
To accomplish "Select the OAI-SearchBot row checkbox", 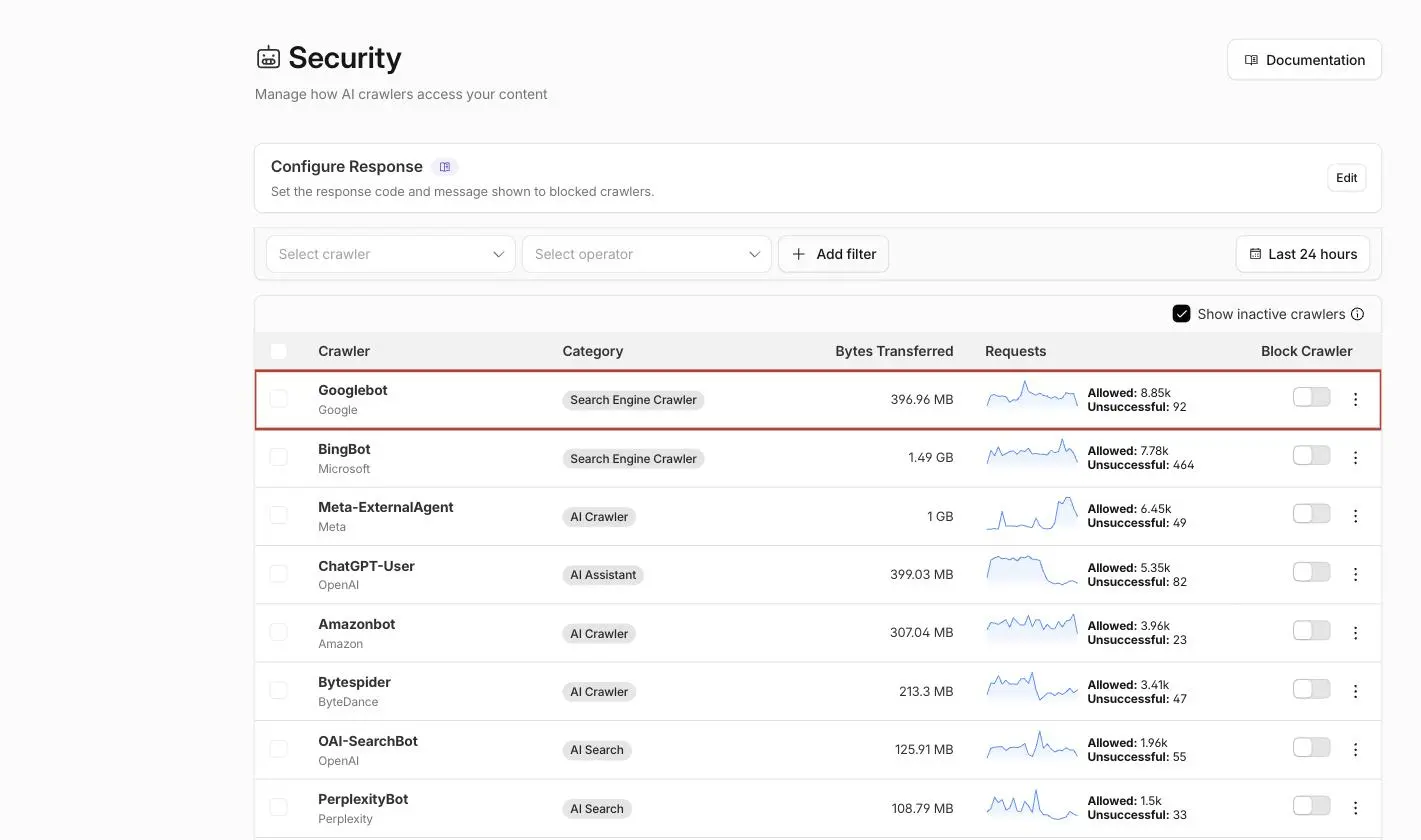I will pyautogui.click(x=278, y=748).
